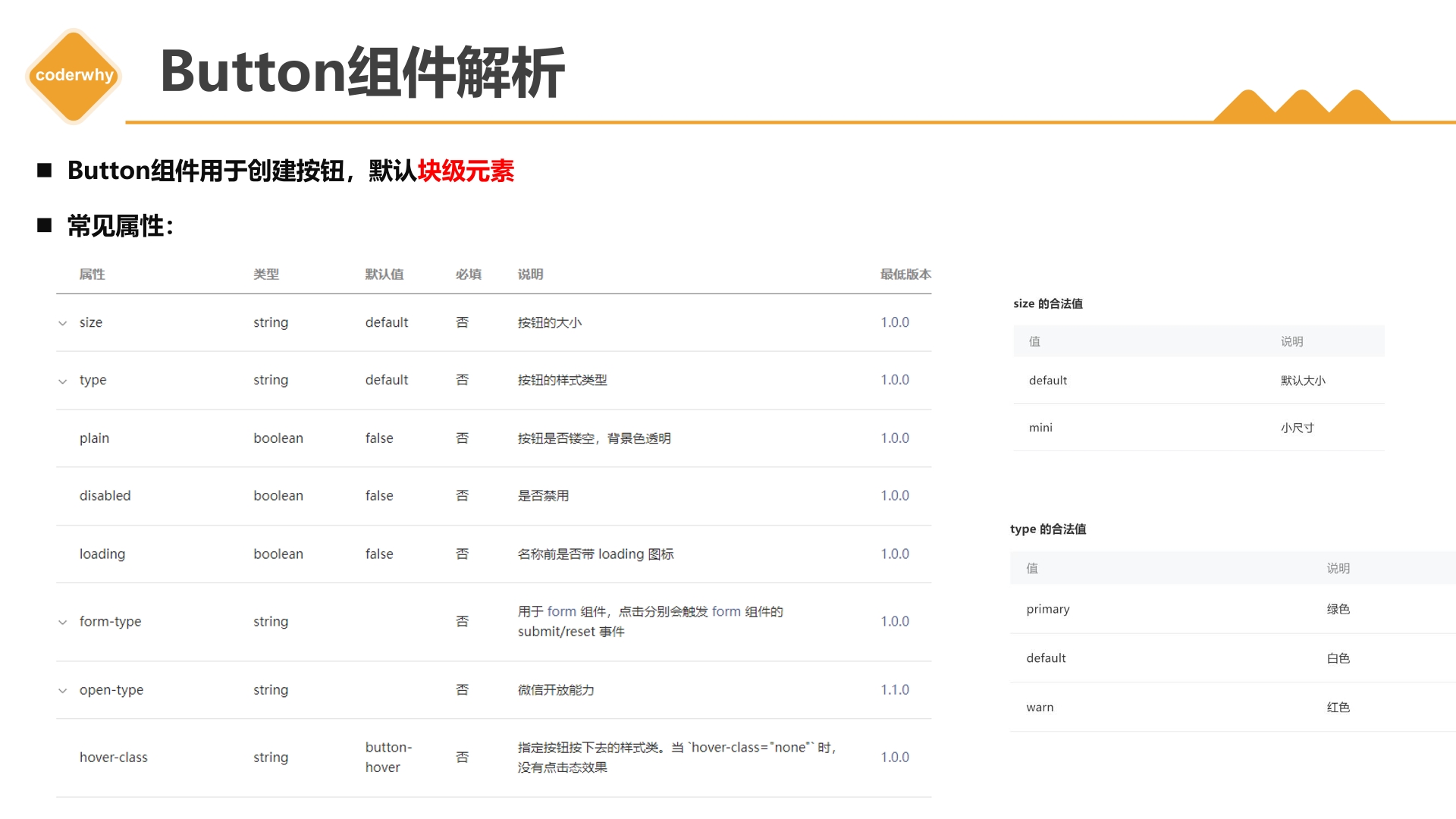The image size is (1456, 819).
Task: Click 微信开放能力 description text
Action: click(x=556, y=690)
